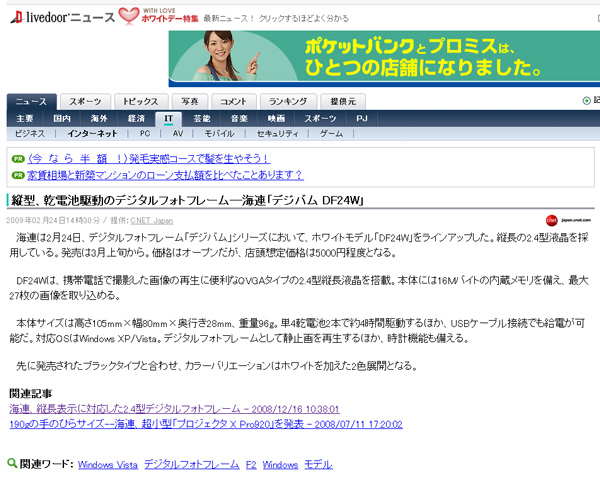The height and width of the screenshot is (479, 600).
Task: Open the ビジネス subcategory
Action: point(30,134)
